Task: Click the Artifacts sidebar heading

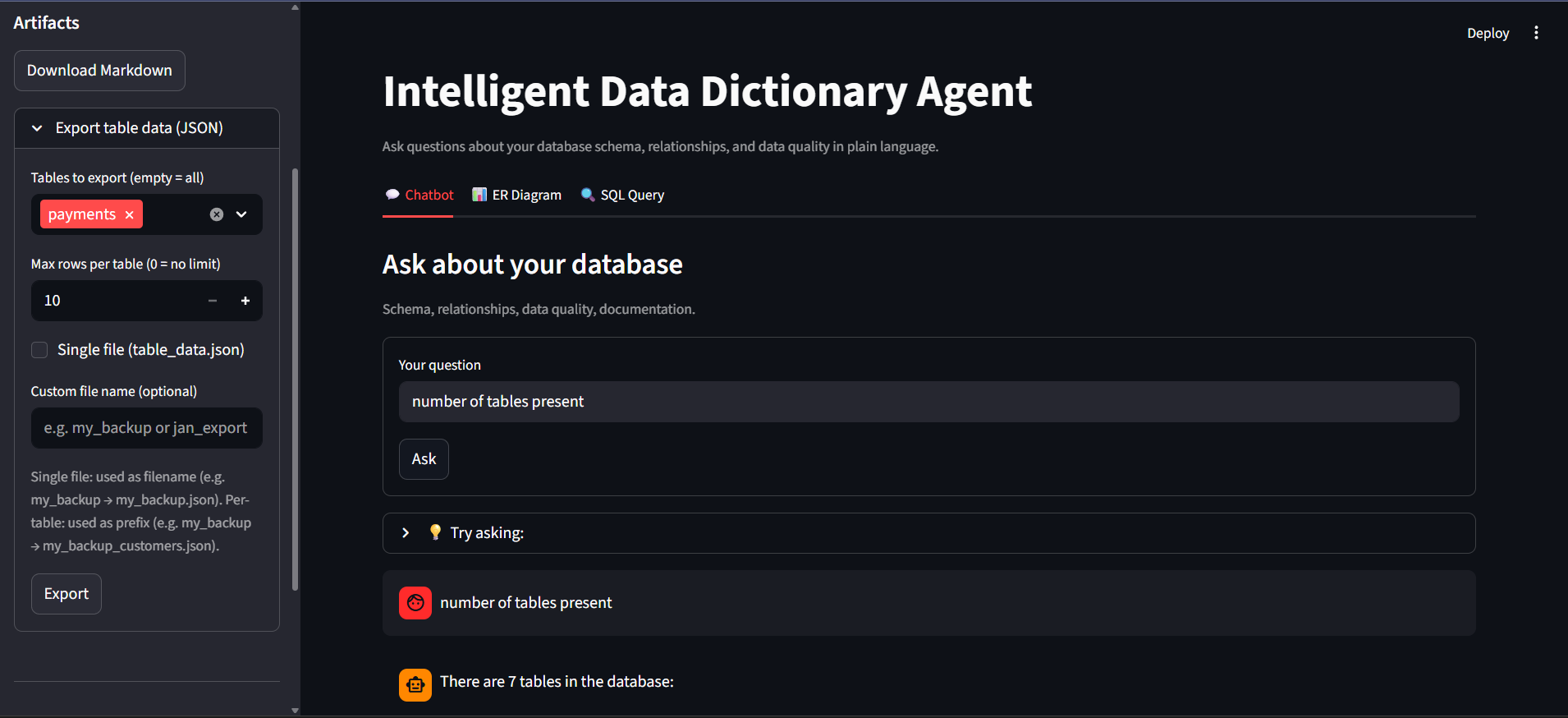Action: (x=47, y=23)
